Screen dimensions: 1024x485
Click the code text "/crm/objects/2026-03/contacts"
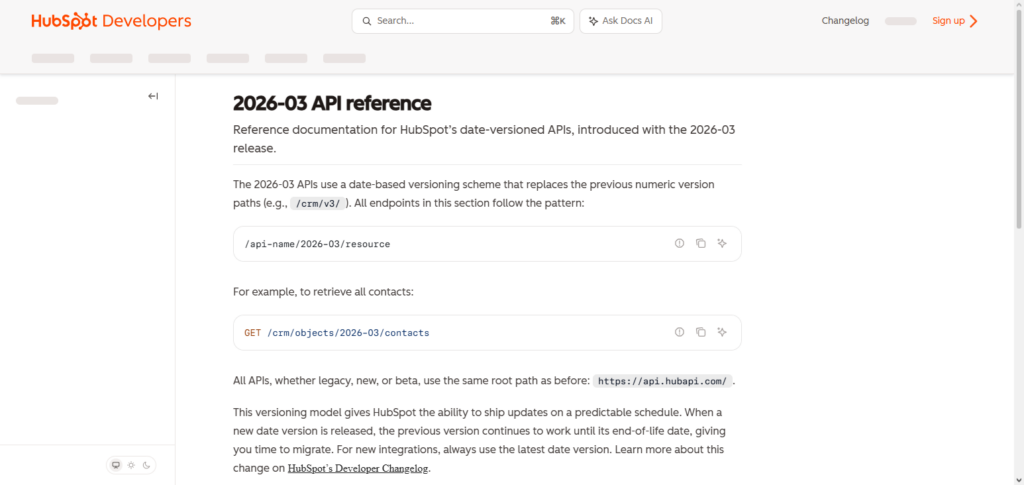tap(348, 333)
